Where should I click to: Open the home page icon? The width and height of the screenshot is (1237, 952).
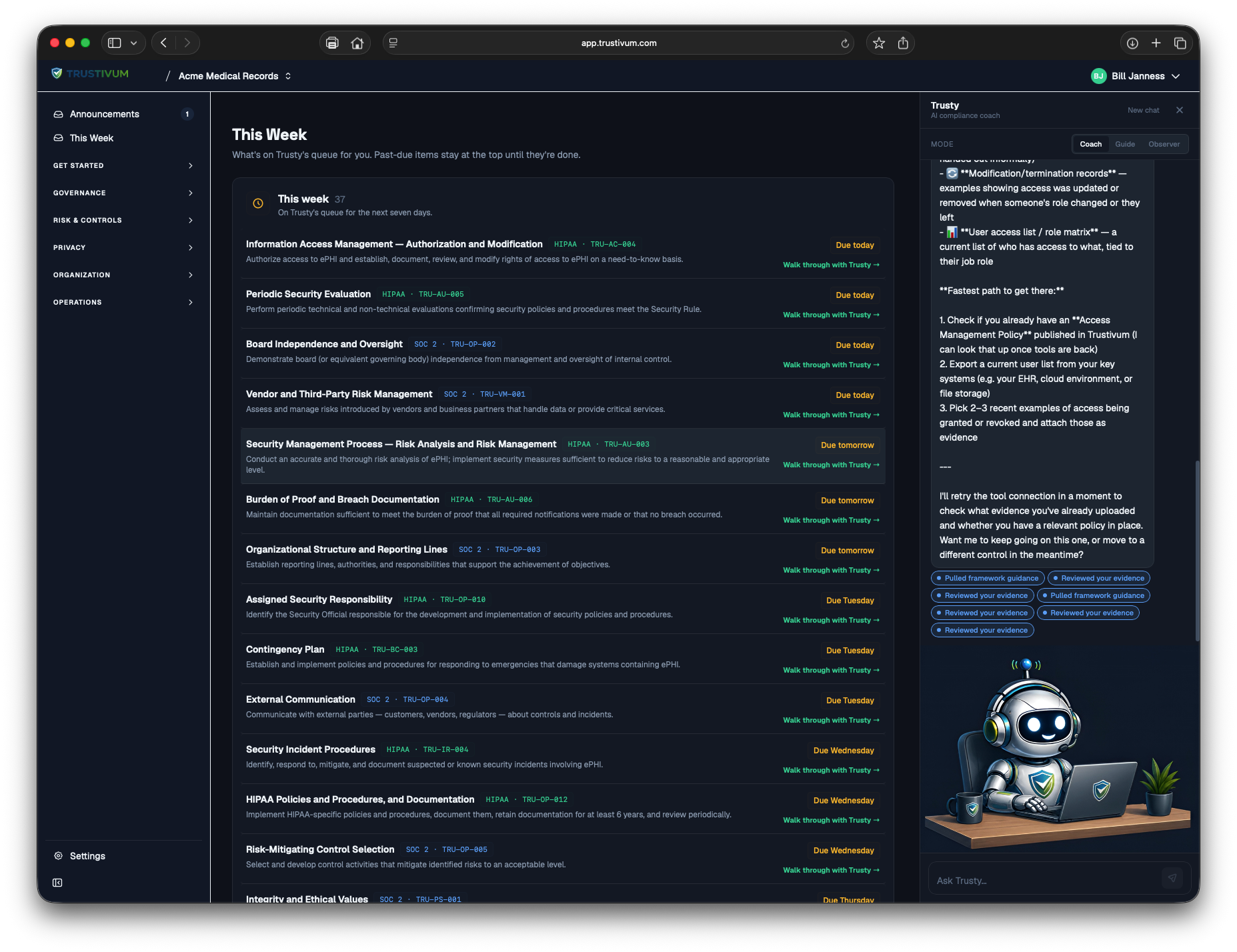click(357, 43)
